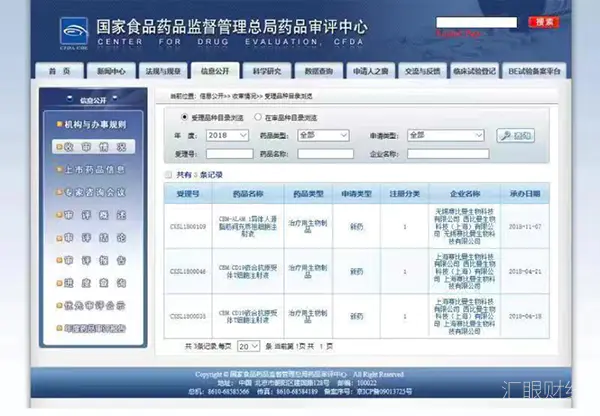Click the 申请类型 column header
600x416 pixels.
pos(356,194)
